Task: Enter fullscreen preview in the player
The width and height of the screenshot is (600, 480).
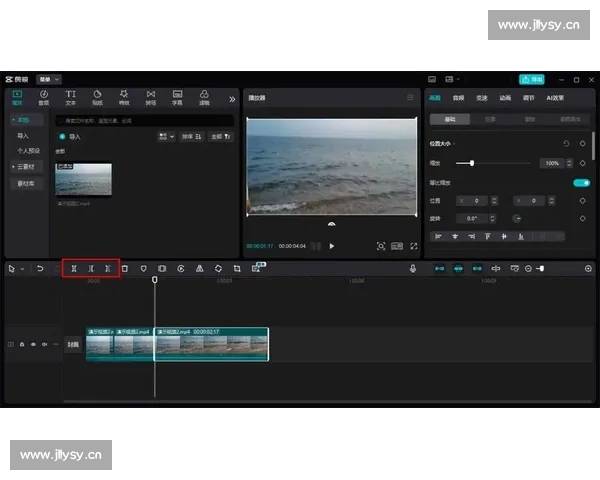Action: click(413, 245)
